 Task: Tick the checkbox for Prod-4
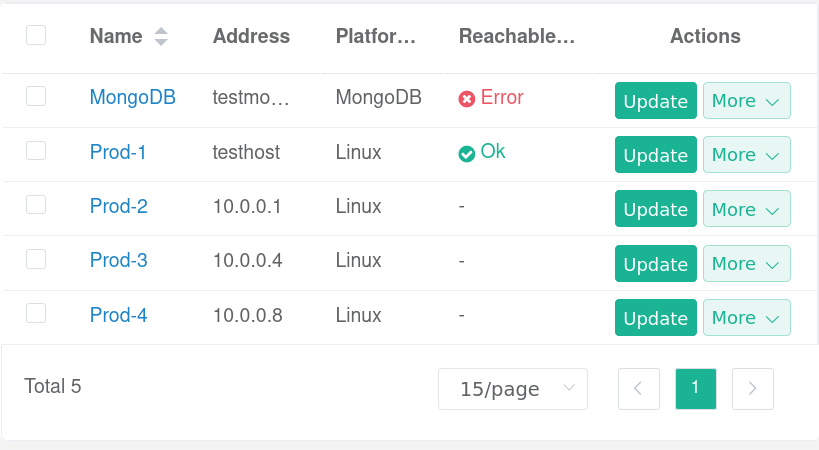(x=36, y=313)
